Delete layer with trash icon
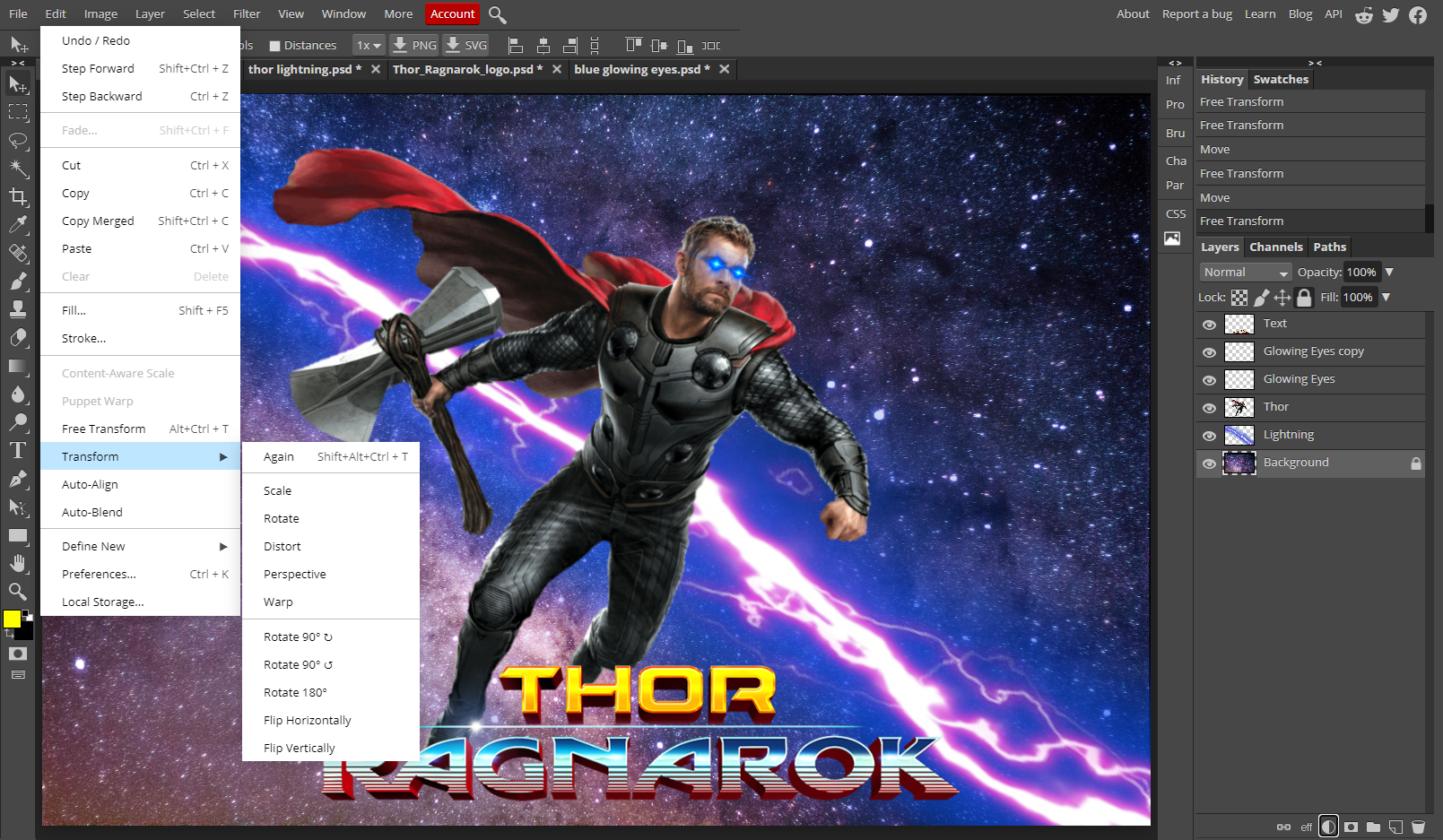 1418,827
